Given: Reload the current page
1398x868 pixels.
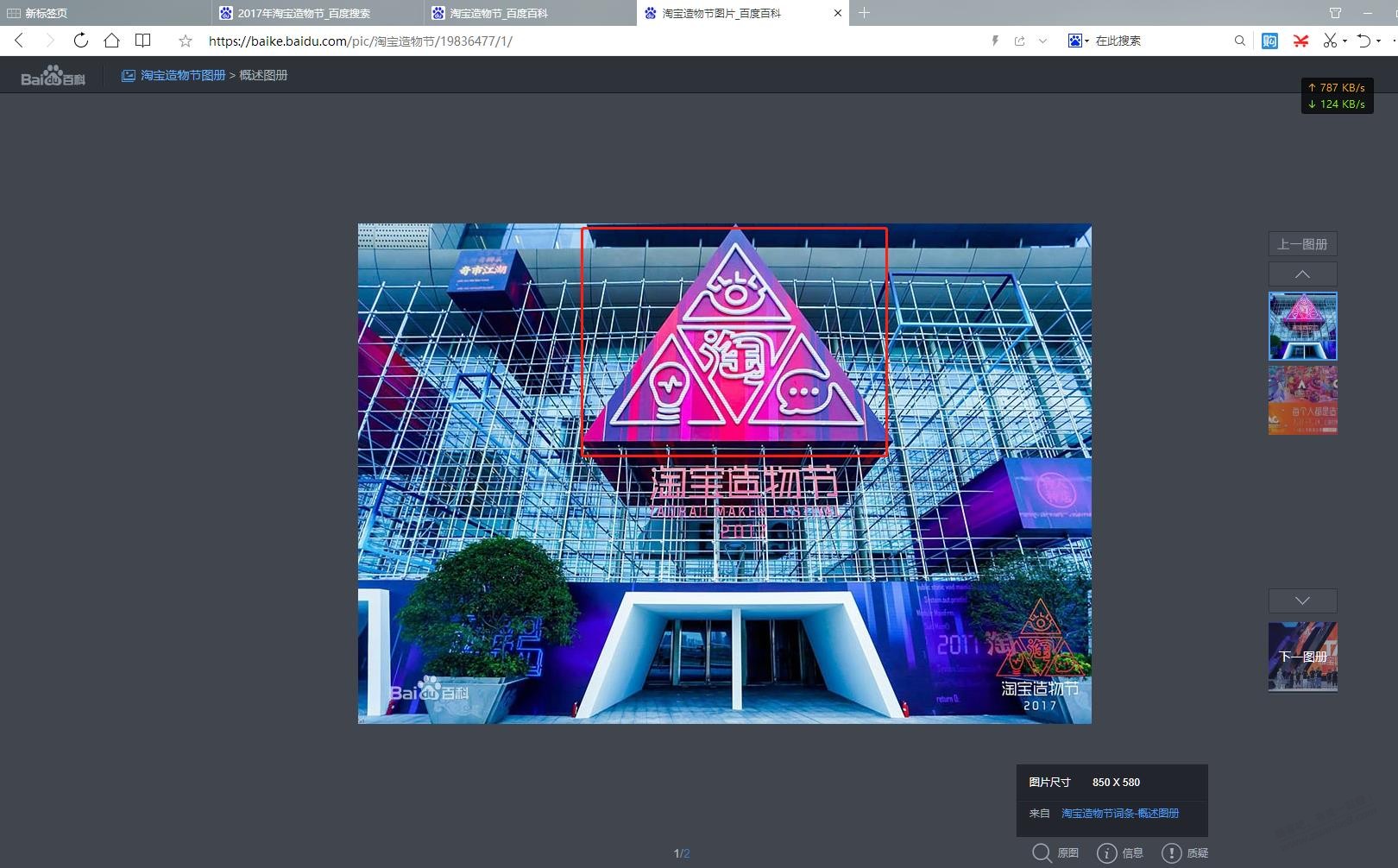Looking at the screenshot, I should tap(80, 41).
